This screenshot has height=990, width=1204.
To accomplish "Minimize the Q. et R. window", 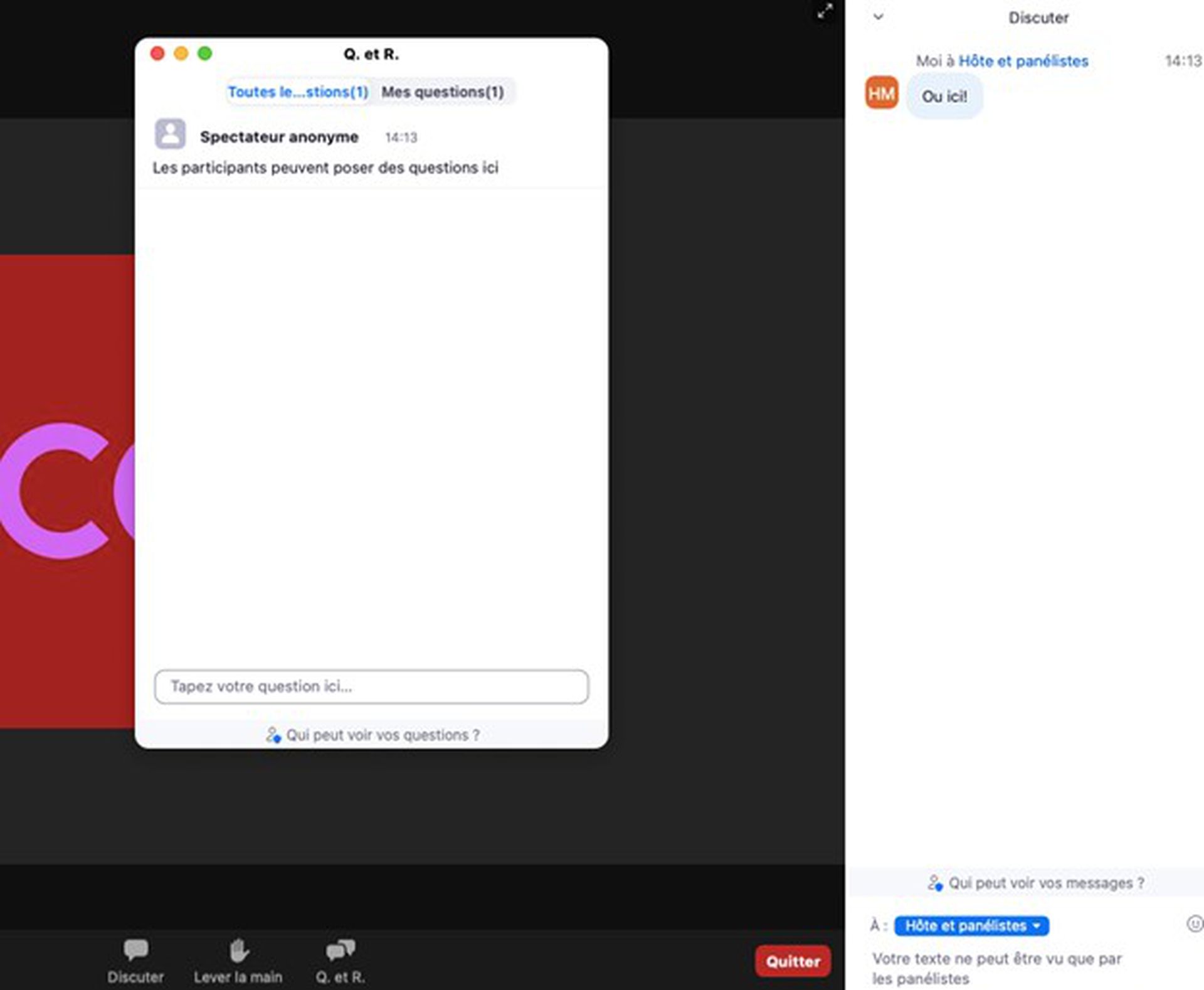I will click(x=181, y=53).
